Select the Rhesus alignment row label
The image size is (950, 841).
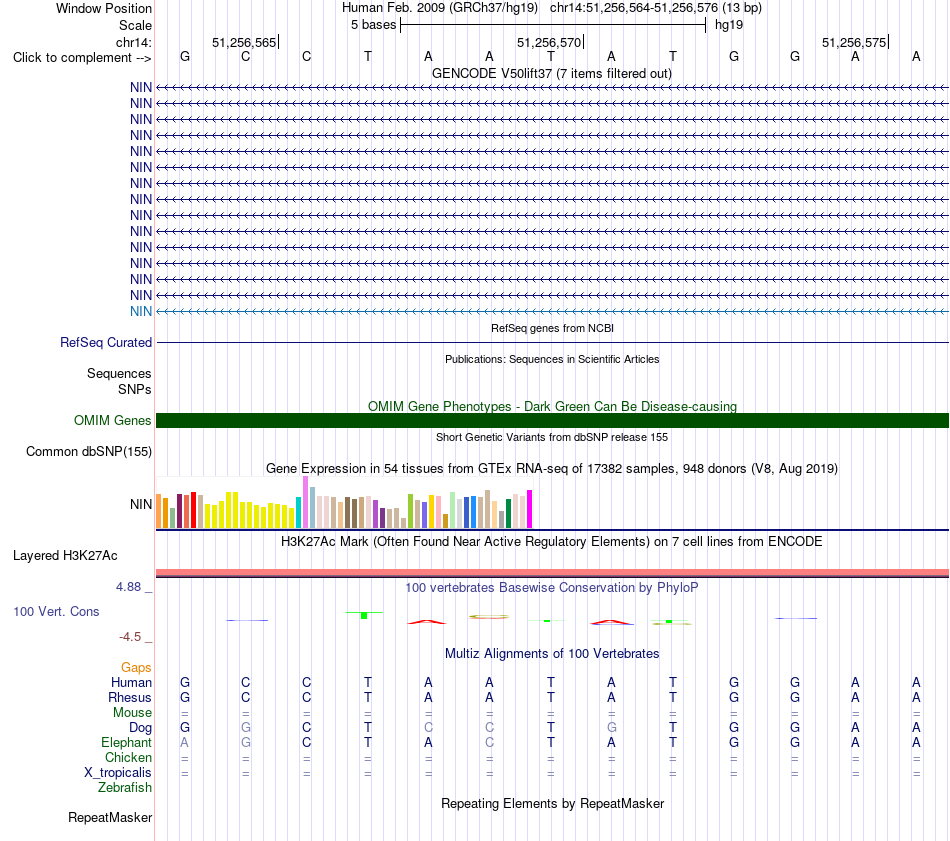(130, 698)
